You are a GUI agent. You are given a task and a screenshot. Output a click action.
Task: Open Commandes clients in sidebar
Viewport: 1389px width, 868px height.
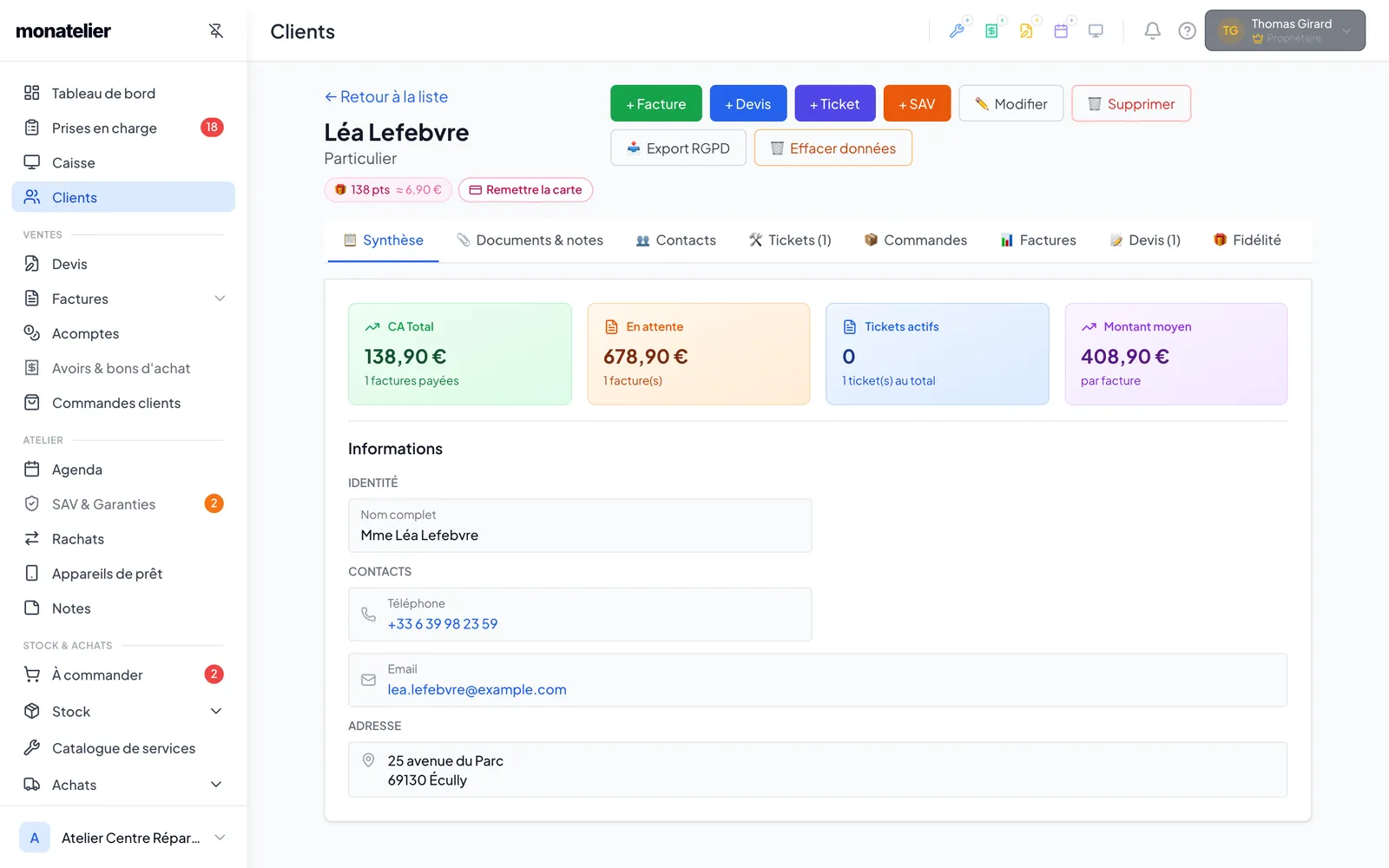[123, 403]
